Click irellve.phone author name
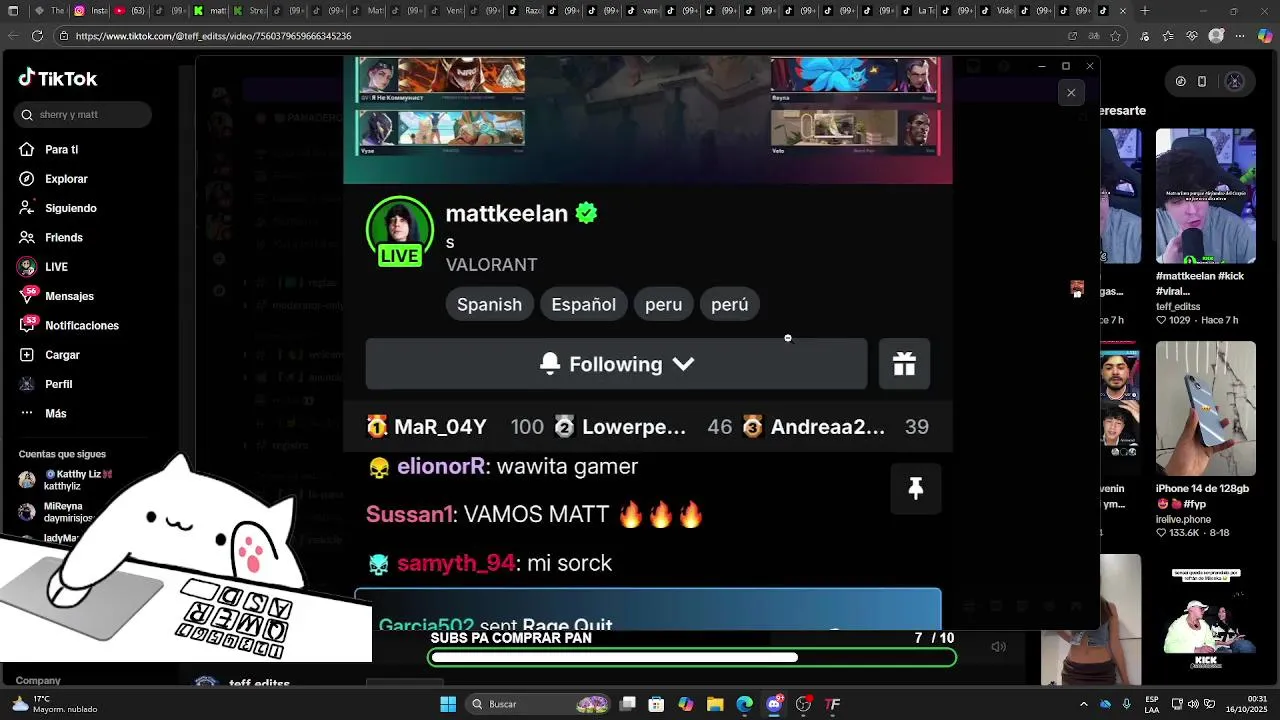The height and width of the screenshot is (720, 1280). click(1184, 520)
